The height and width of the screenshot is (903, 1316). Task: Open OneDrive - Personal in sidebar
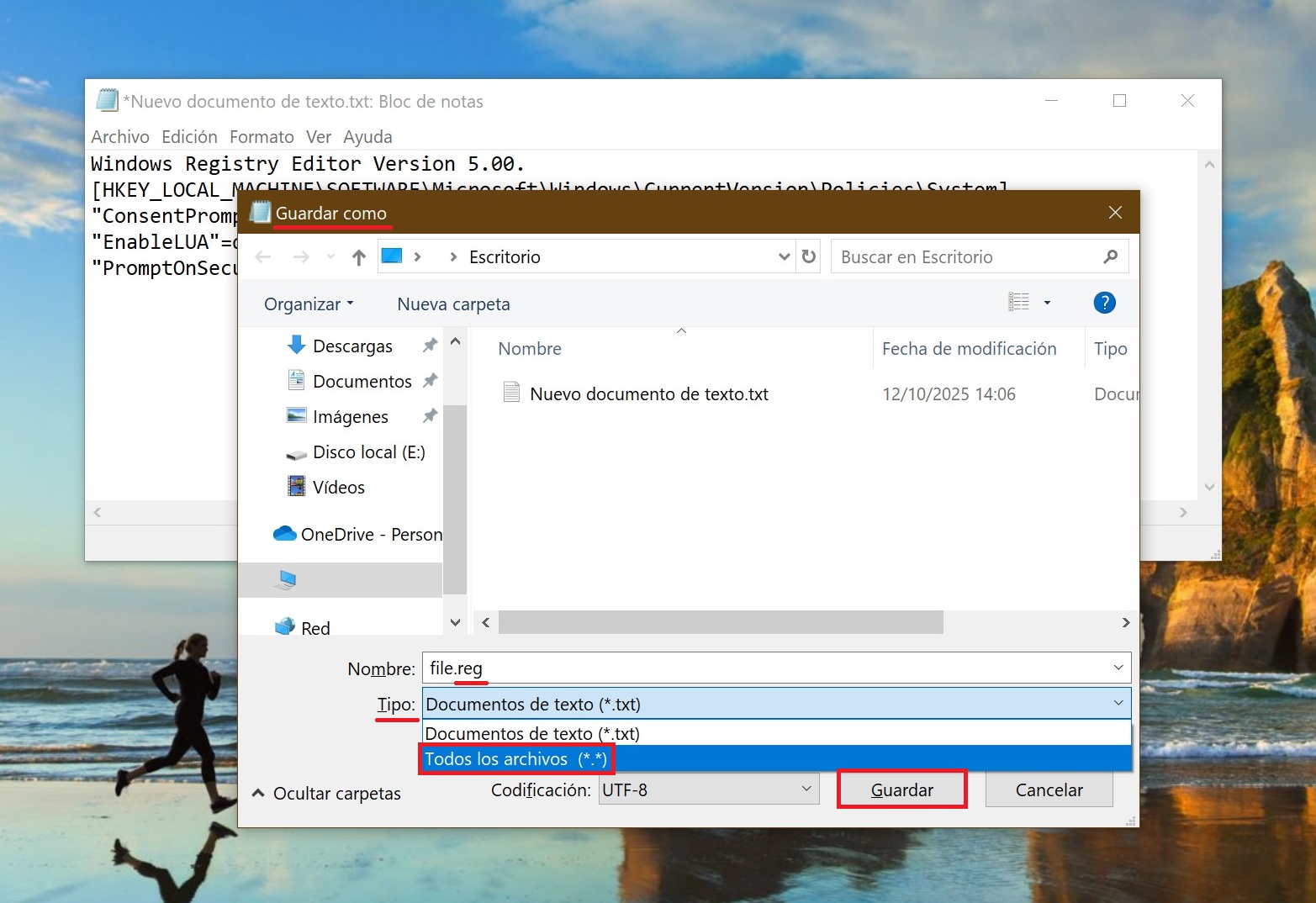coord(370,535)
